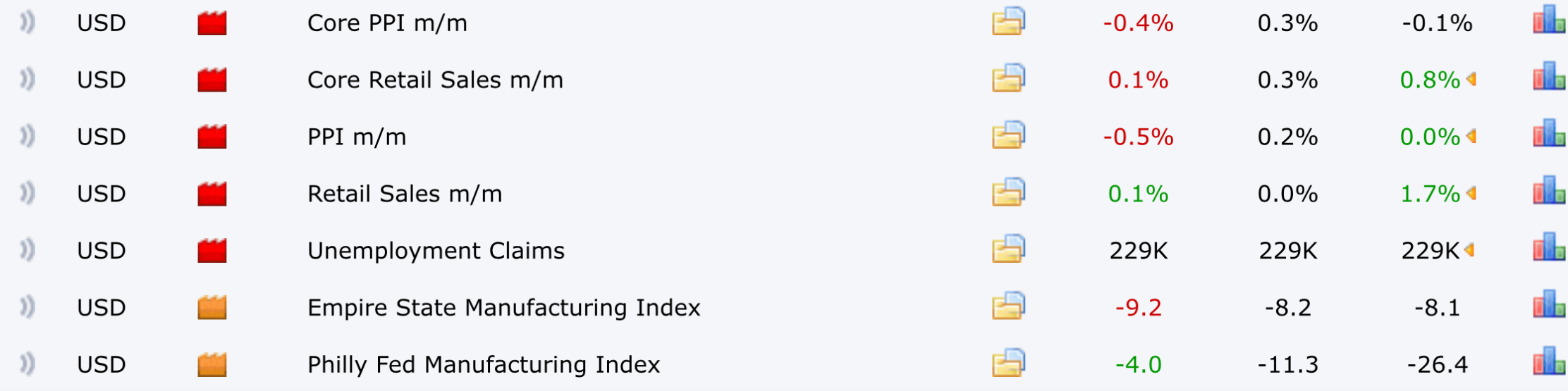
Task: Toggle sound alert for Core PPI m/m
Action: 27,23
